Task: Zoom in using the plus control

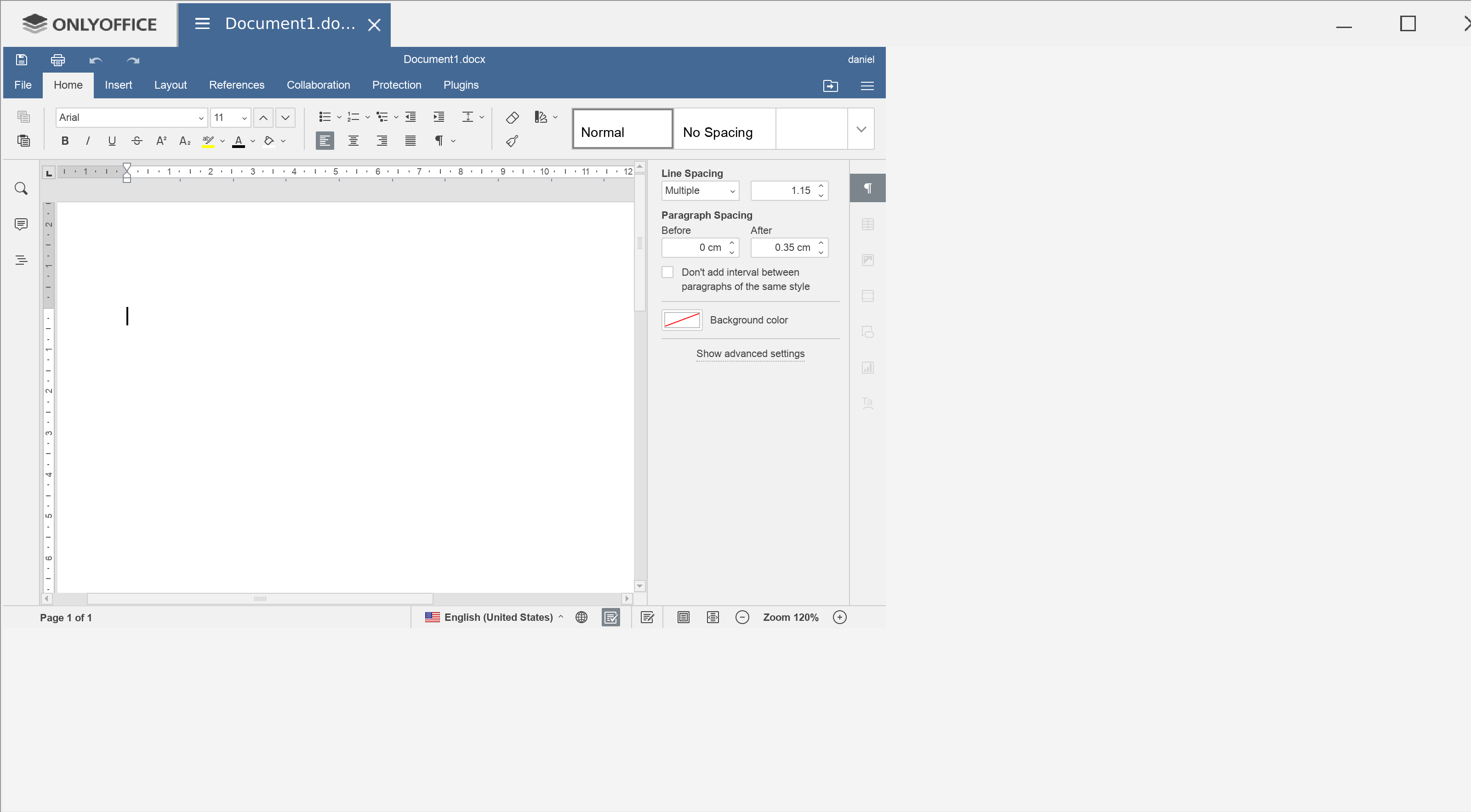Action: [x=839, y=617]
